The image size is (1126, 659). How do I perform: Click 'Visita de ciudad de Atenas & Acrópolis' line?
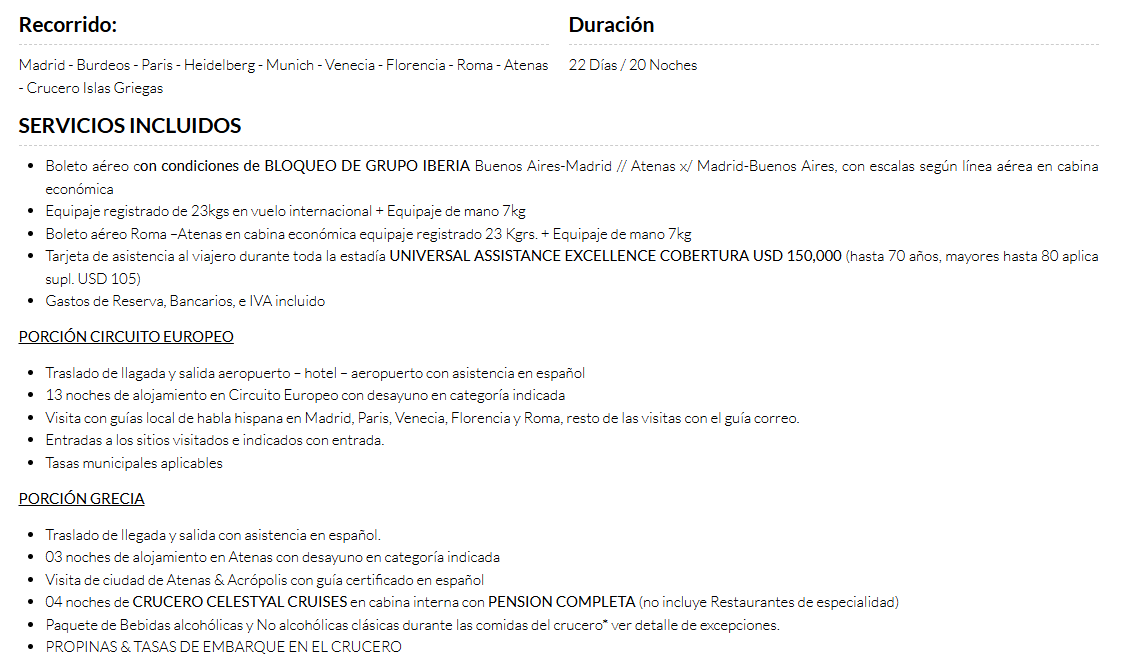coord(265,580)
